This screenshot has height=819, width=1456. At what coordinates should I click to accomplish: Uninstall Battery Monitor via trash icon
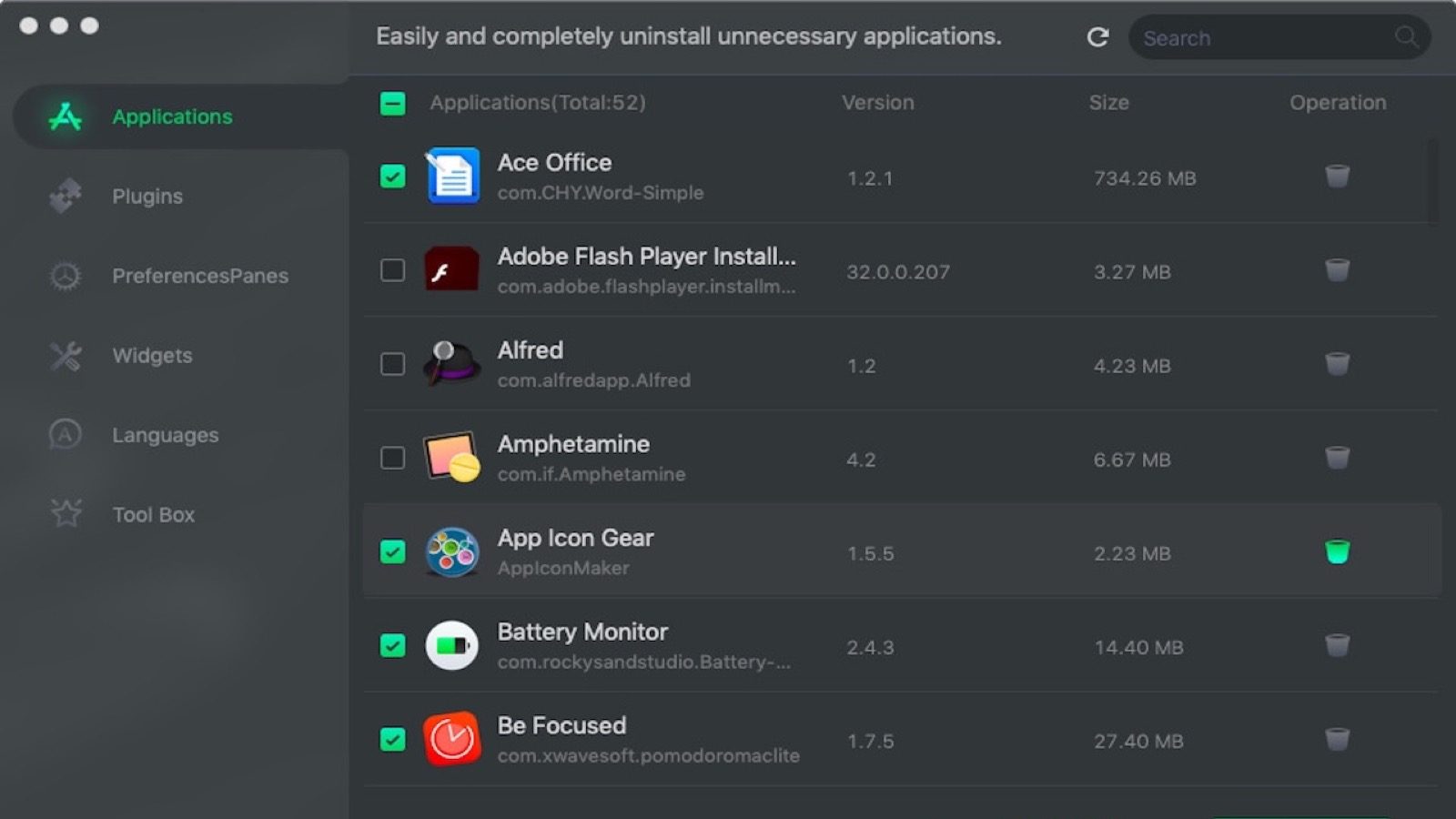[1337, 645]
